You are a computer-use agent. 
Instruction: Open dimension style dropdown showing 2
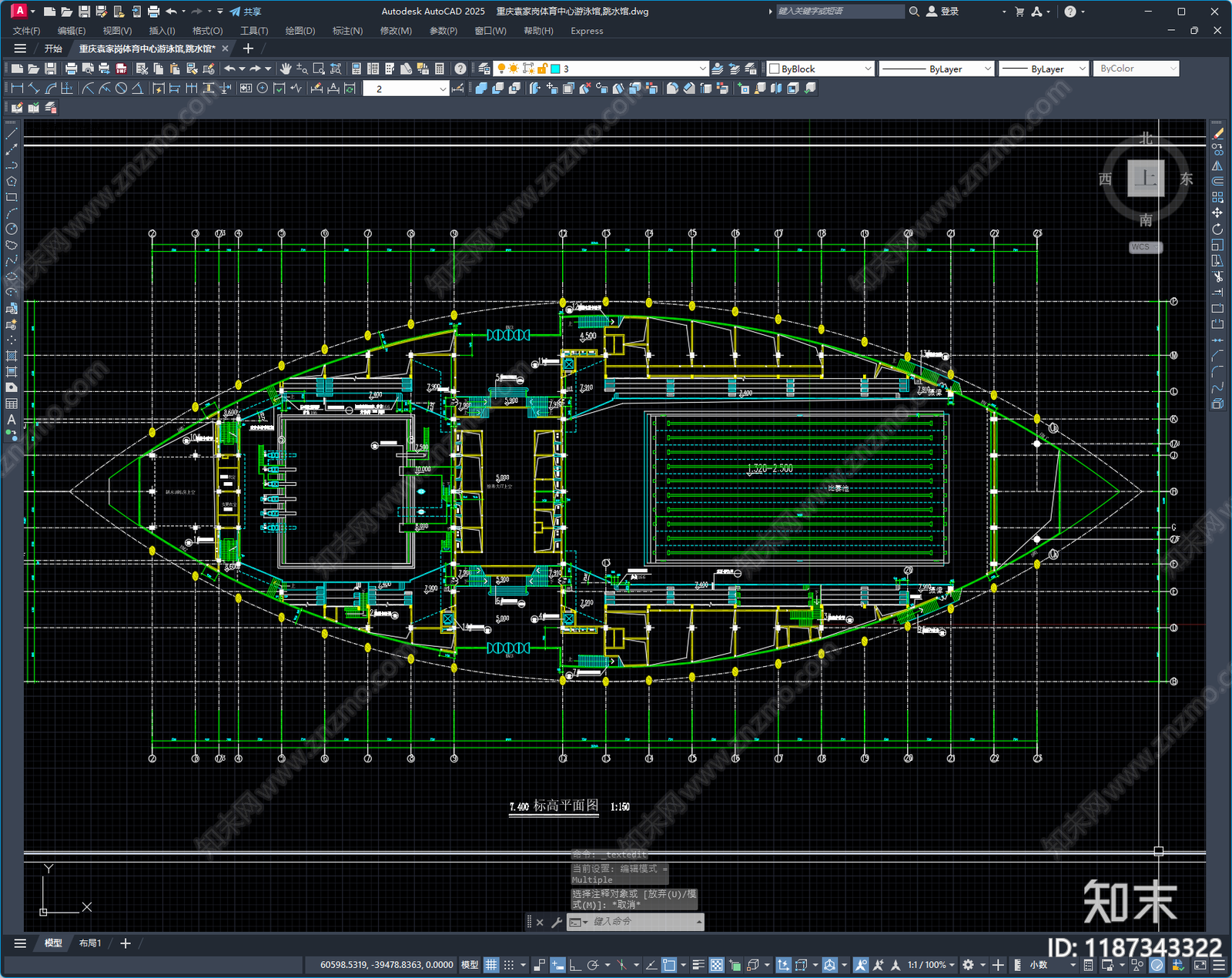click(x=406, y=89)
